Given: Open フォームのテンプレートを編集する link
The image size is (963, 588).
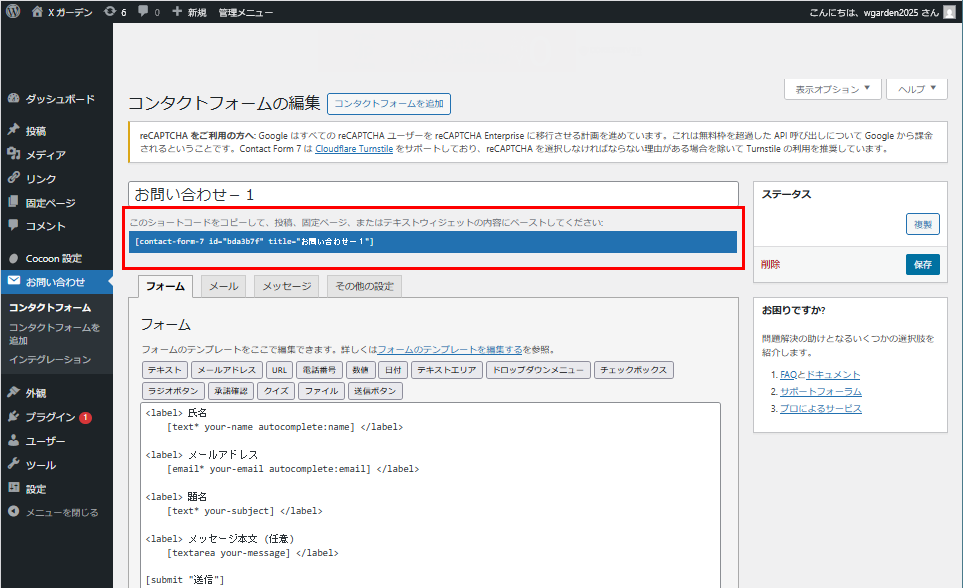Looking at the screenshot, I should click(450, 350).
